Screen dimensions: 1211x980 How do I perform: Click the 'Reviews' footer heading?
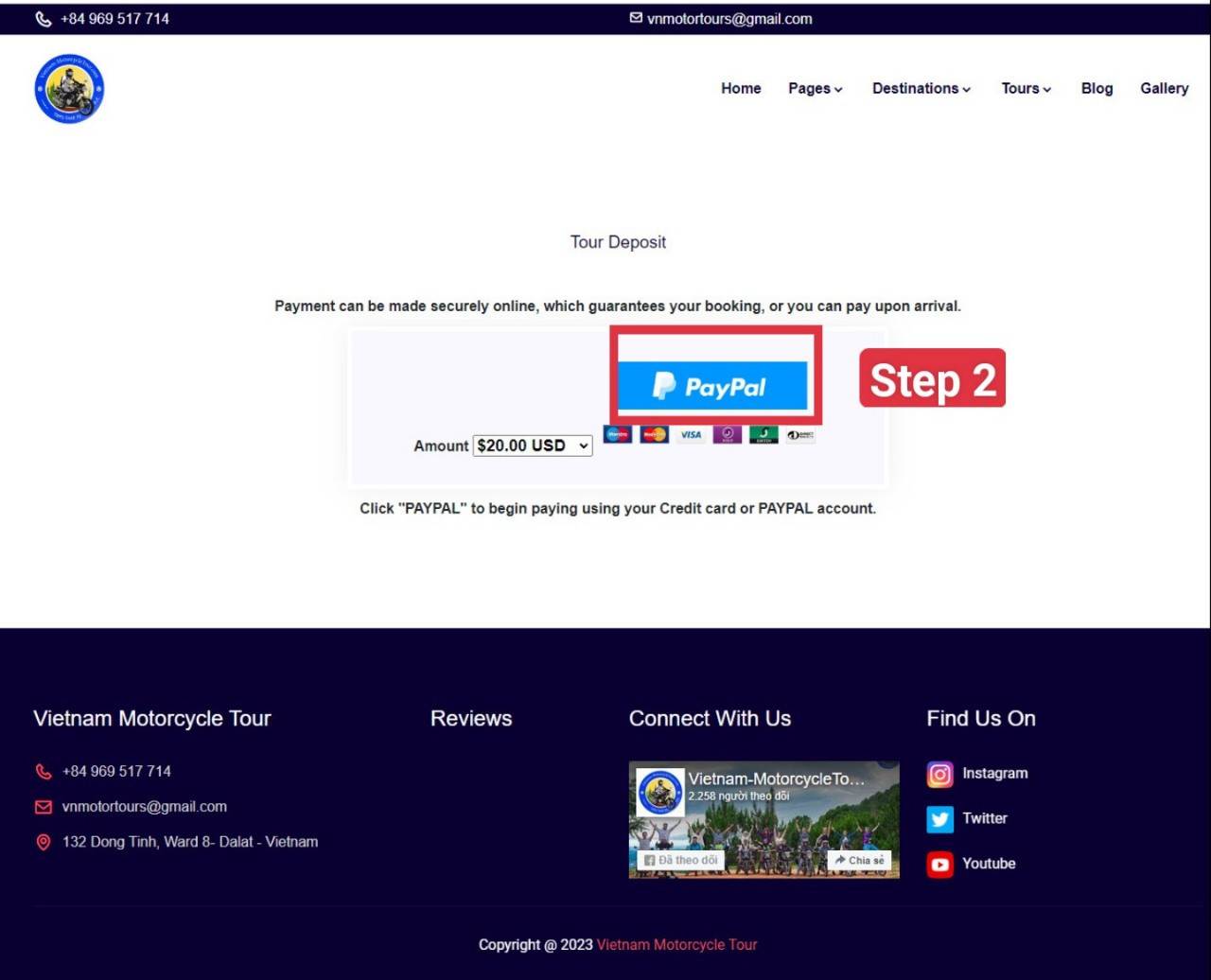[471, 718]
